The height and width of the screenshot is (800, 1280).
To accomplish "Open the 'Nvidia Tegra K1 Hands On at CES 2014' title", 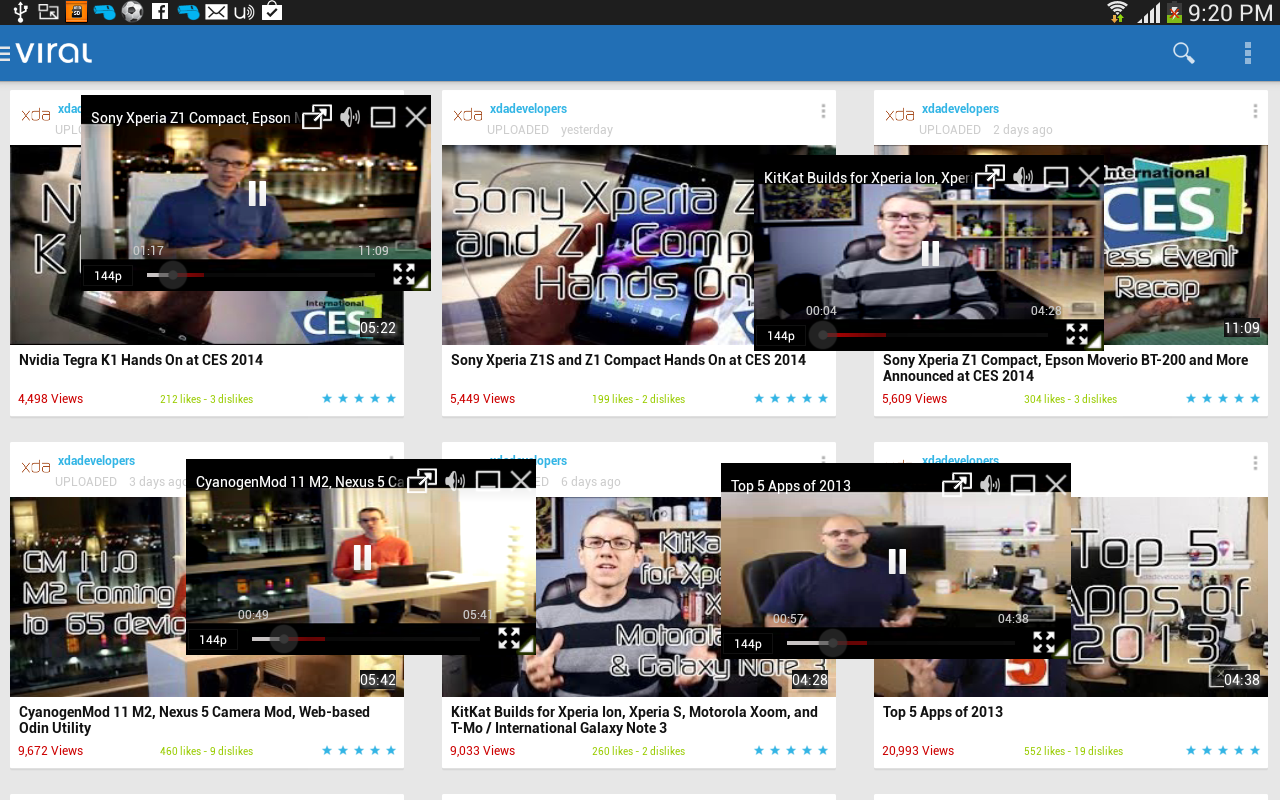I will tap(141, 360).
